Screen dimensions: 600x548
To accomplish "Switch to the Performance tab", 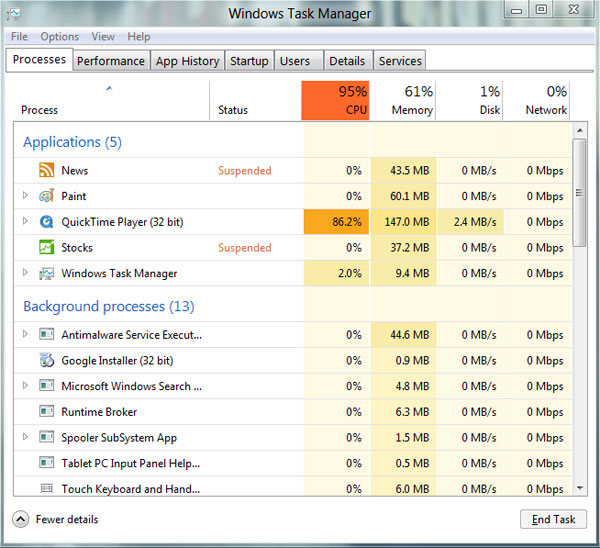I will click(x=111, y=61).
